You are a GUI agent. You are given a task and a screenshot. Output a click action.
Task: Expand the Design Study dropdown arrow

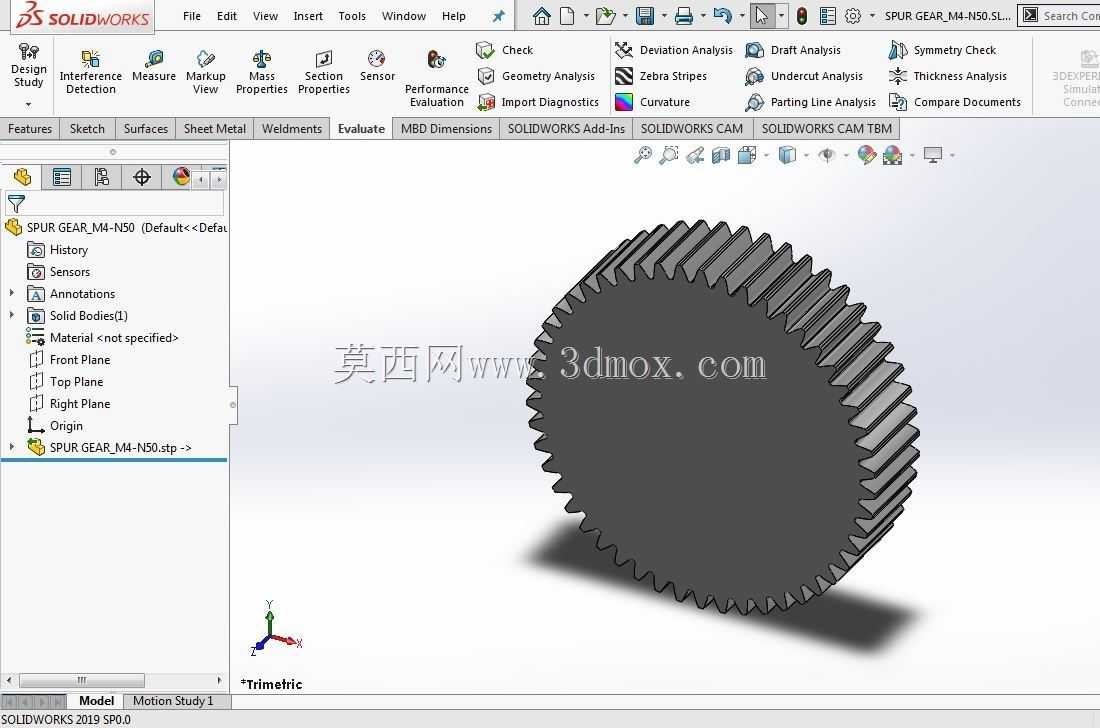pyautogui.click(x=29, y=104)
